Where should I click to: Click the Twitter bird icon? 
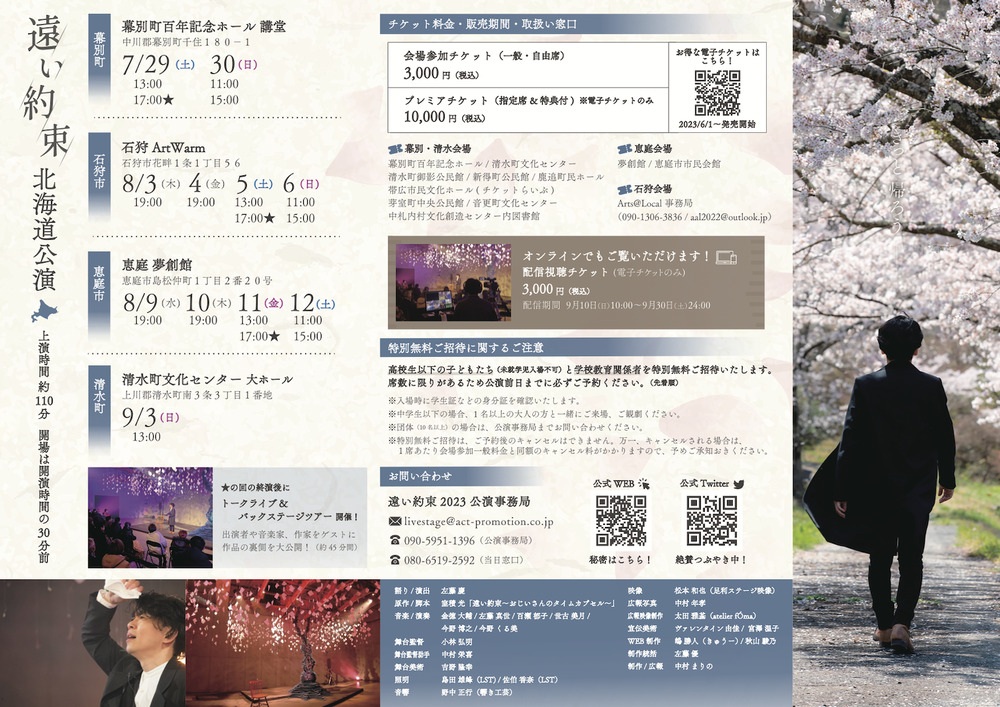(739, 483)
